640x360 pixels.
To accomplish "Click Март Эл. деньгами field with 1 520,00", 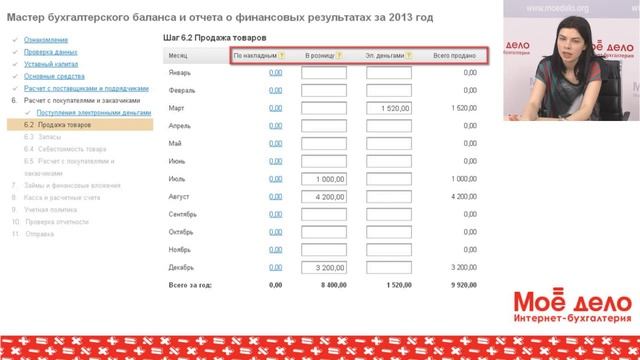I will 389,108.
